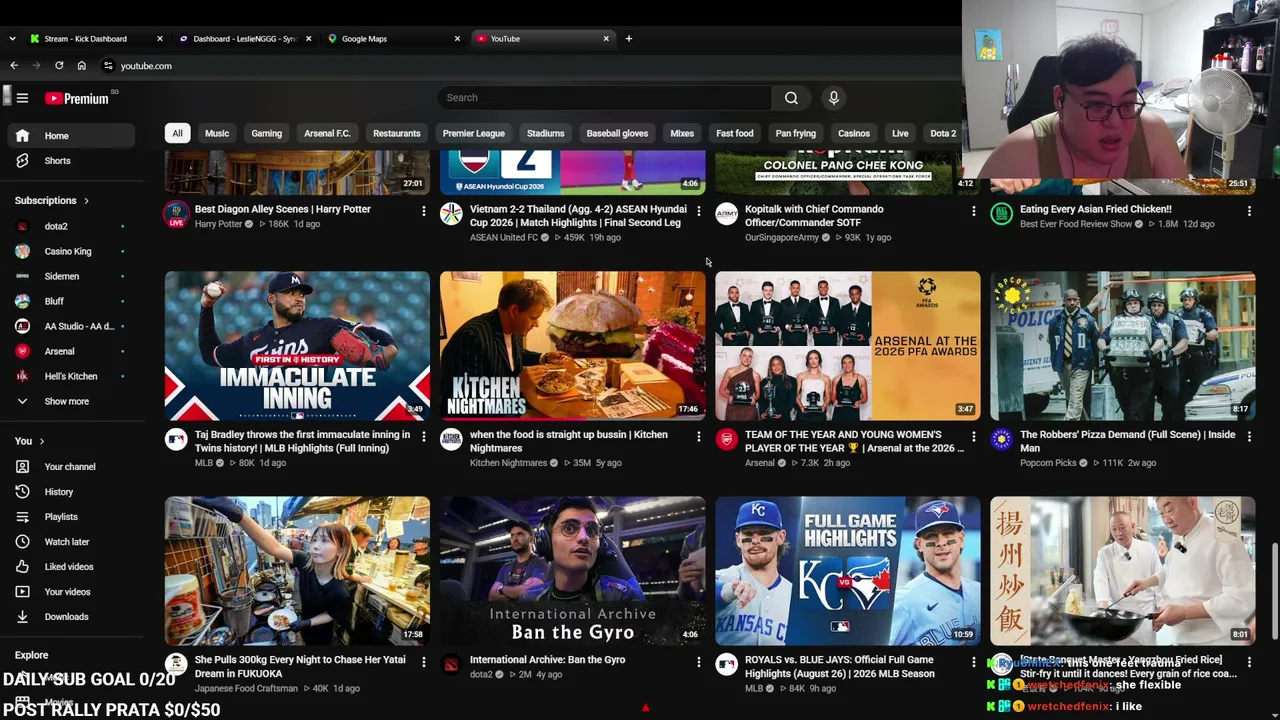Open Popcorn Picks channel avatar
Viewport: 1280px width, 720px height.
pos(1001,439)
